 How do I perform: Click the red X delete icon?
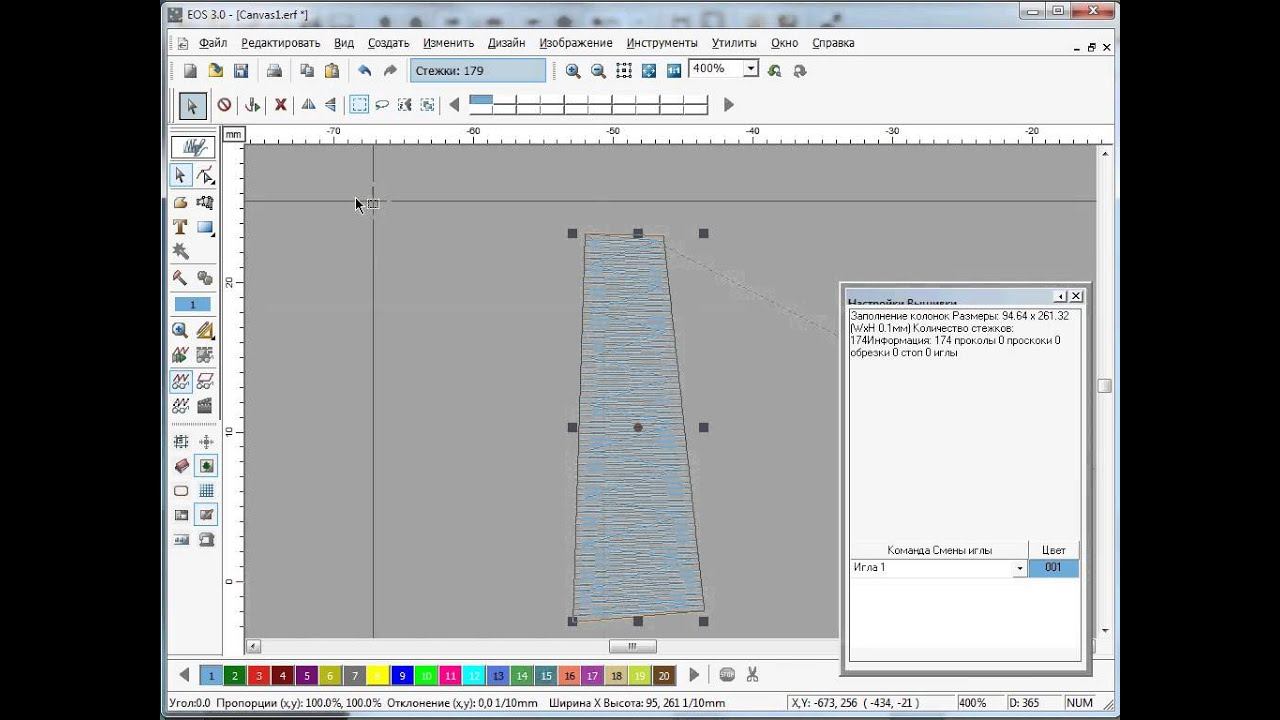(x=281, y=105)
